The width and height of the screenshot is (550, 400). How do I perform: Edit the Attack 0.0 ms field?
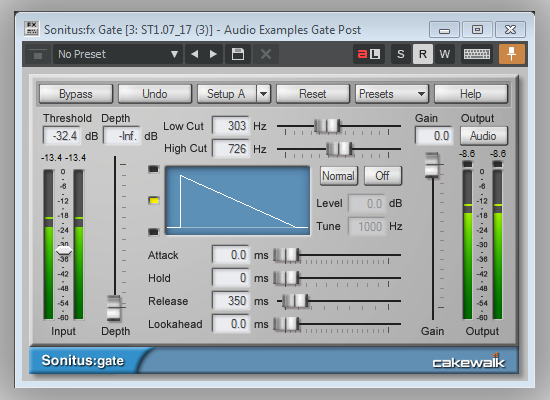[x=231, y=255]
